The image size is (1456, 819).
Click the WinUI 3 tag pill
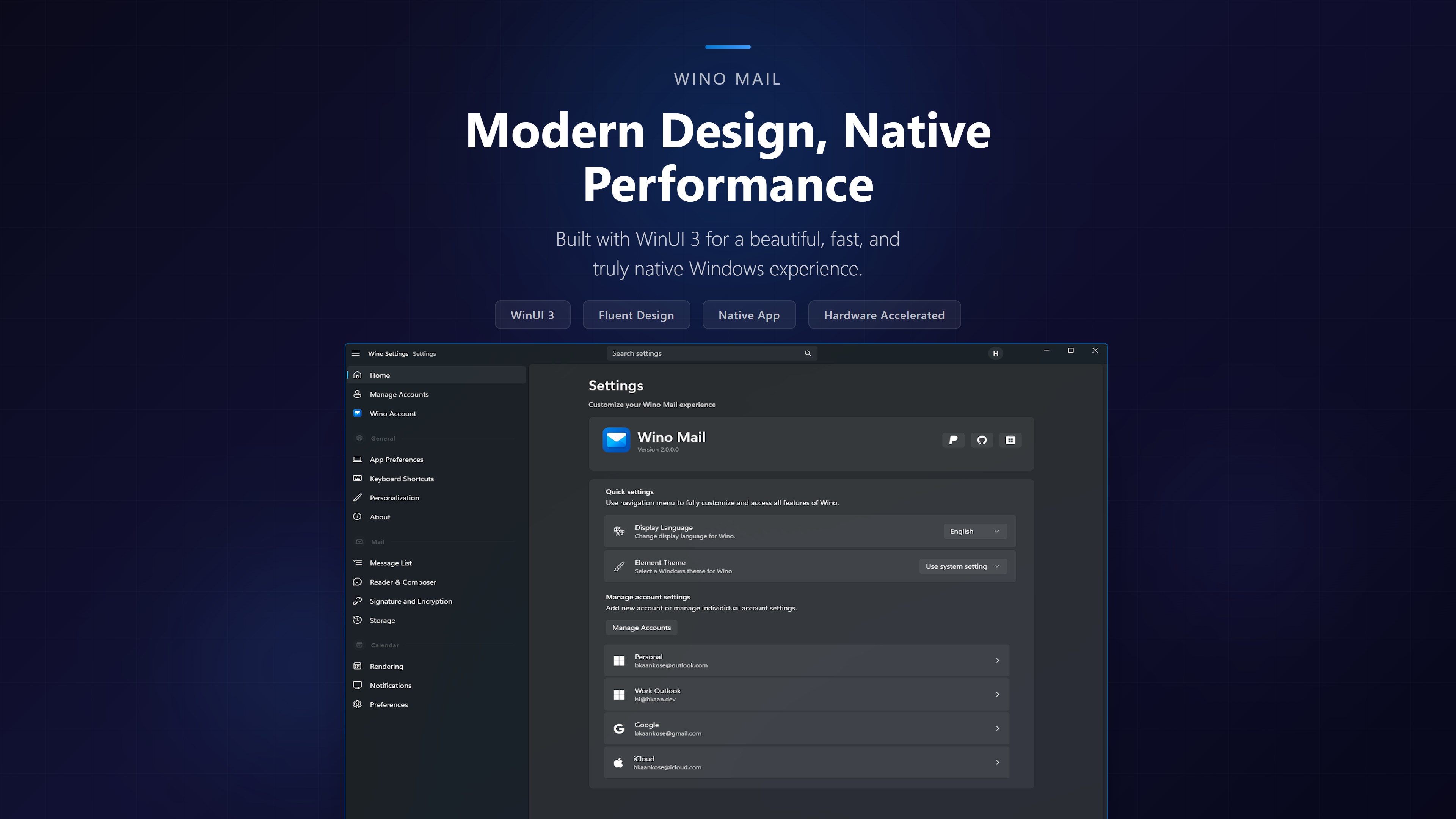532,315
